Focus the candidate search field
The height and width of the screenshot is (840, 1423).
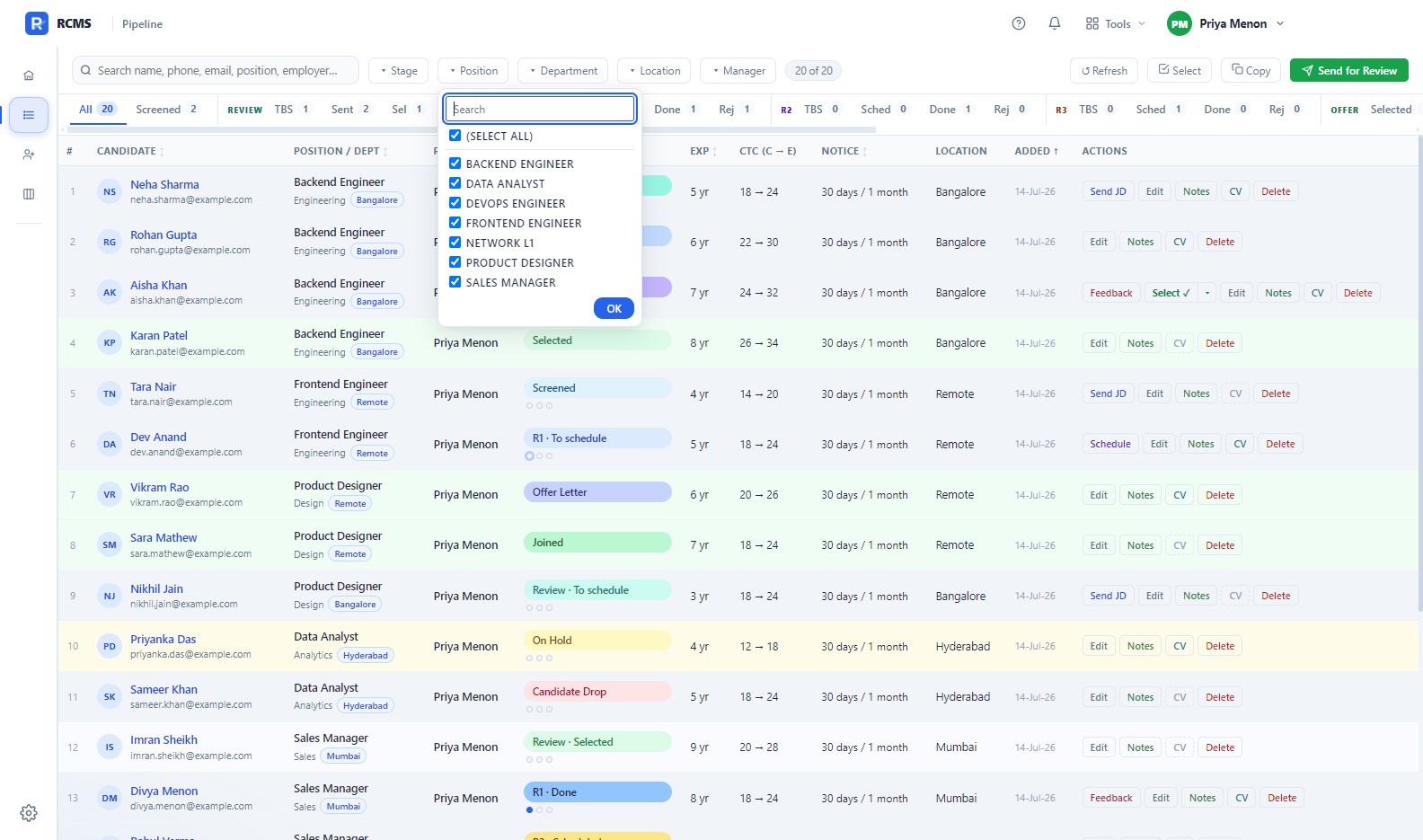click(216, 70)
